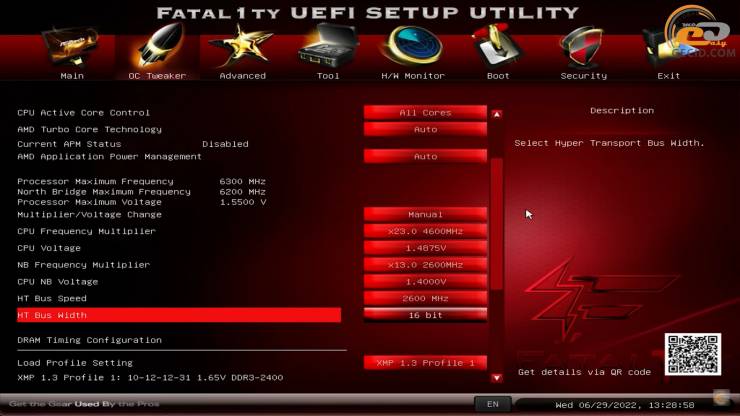Click the Get details via QR code text
The image size is (740, 416).
pos(584,372)
